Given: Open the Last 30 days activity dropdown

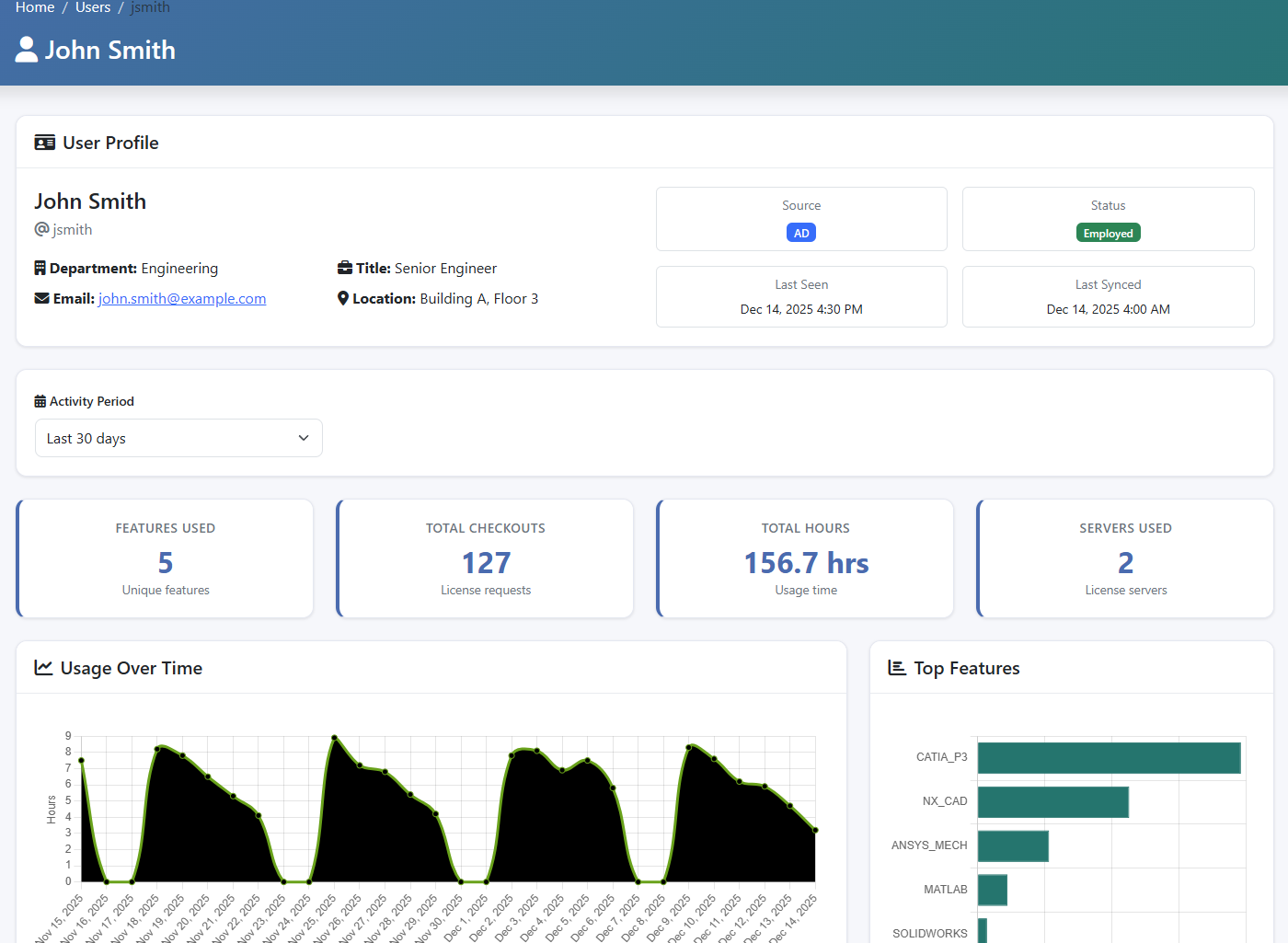Looking at the screenshot, I should tap(178, 438).
